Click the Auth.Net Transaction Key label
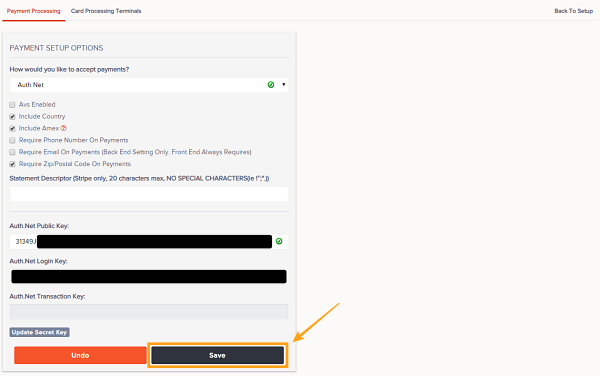 pos(47,296)
